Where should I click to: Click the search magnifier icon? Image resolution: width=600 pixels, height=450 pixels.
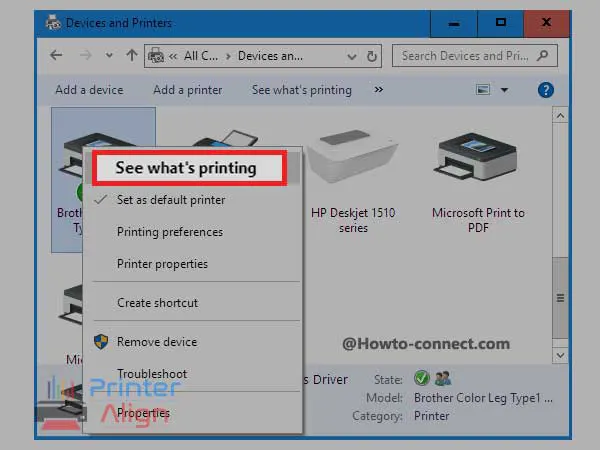[542, 56]
